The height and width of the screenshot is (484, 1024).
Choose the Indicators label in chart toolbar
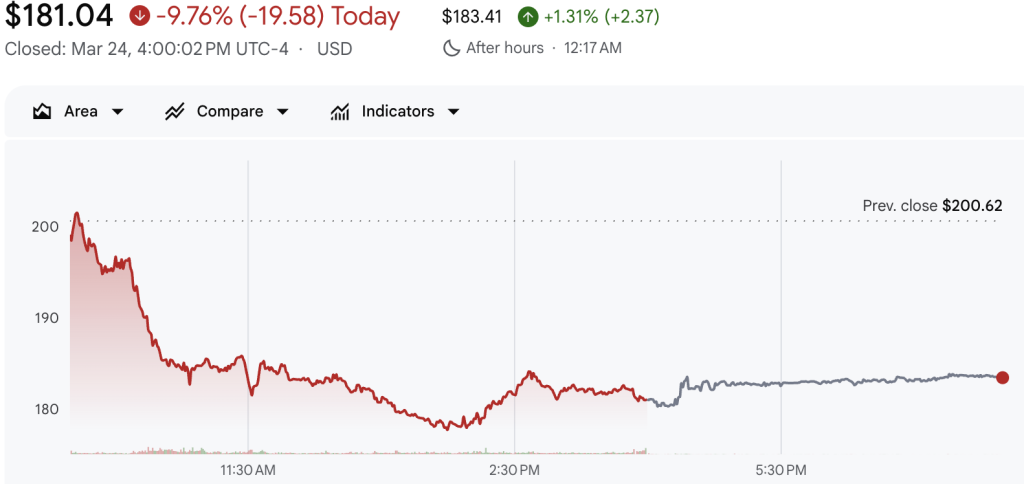coord(398,112)
